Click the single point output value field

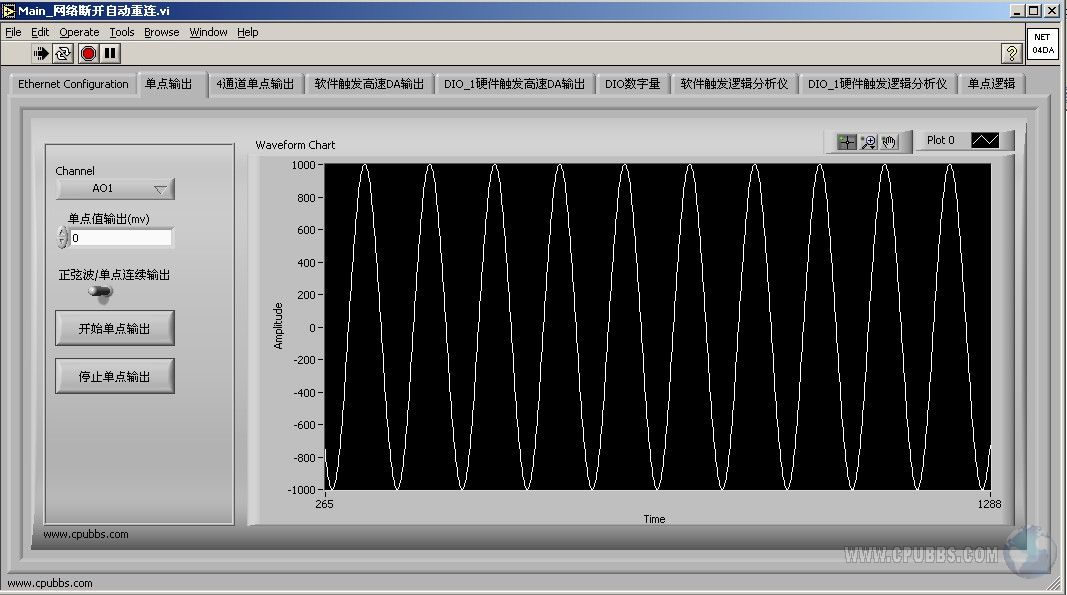pos(121,238)
